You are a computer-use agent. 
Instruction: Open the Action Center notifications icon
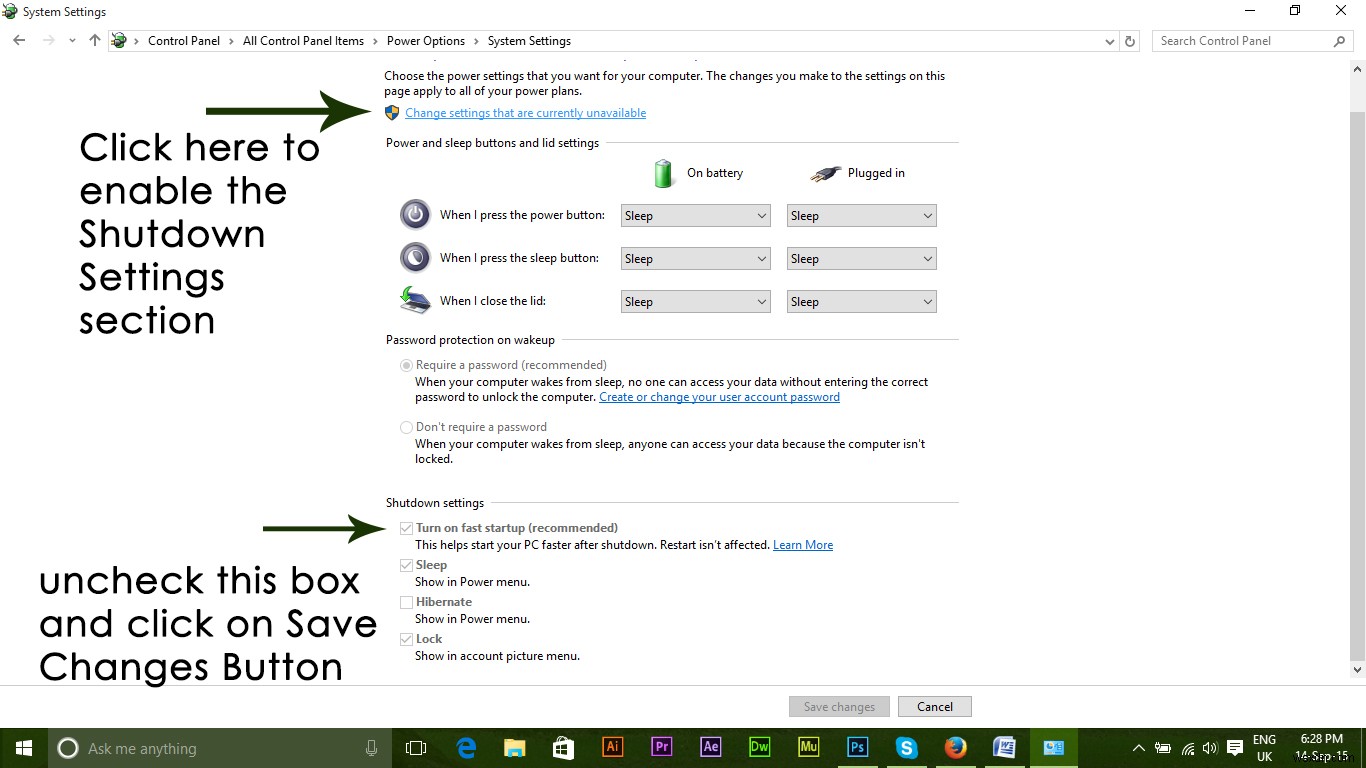point(1235,748)
